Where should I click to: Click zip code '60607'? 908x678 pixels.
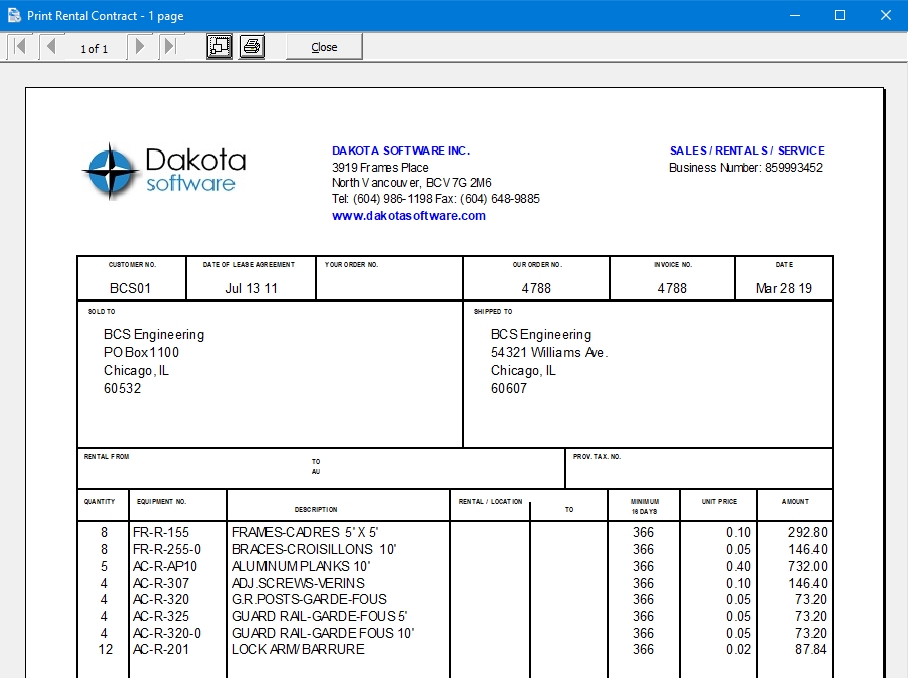(x=509, y=389)
